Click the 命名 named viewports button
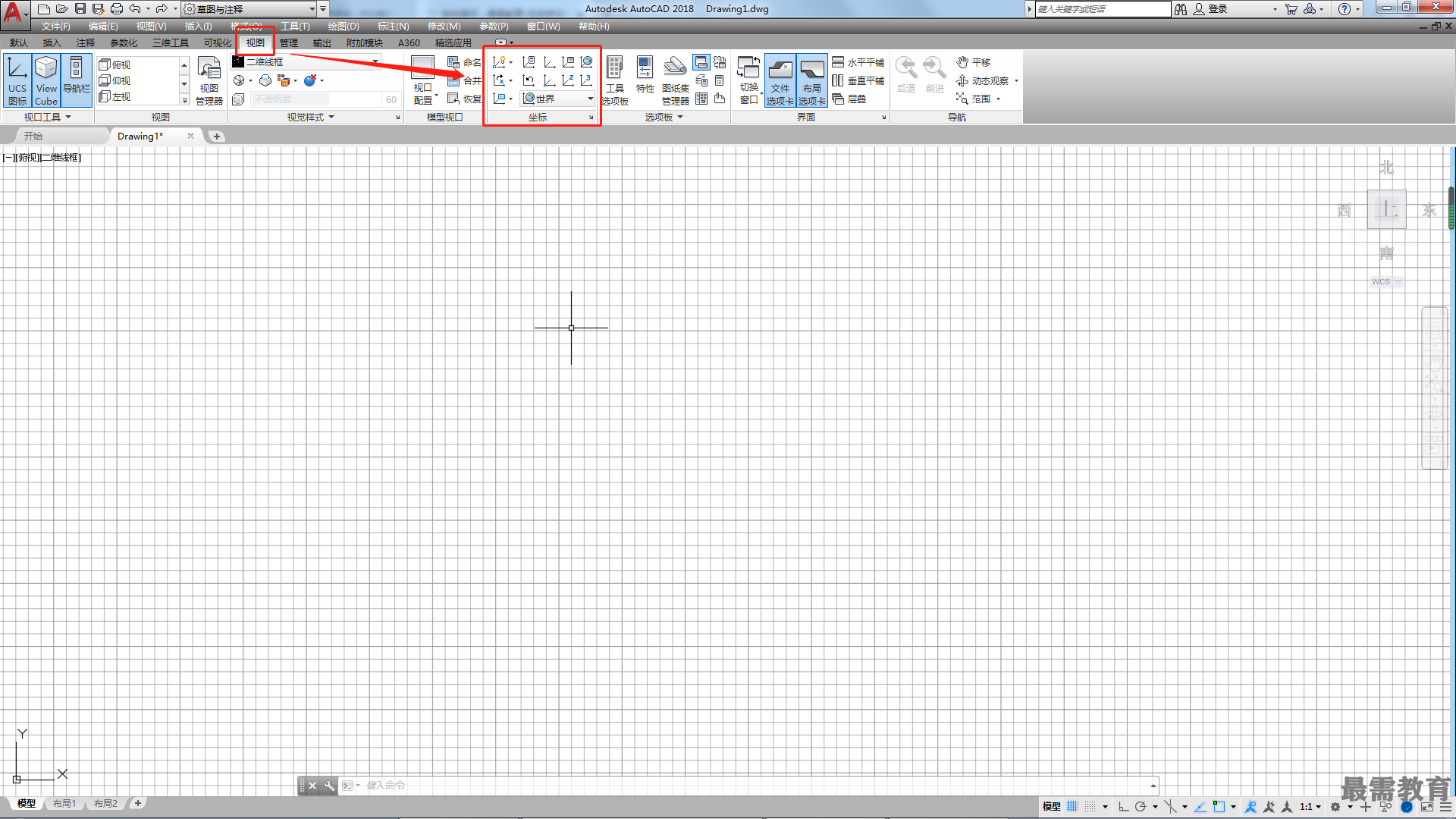The height and width of the screenshot is (819, 1456). coord(464,62)
